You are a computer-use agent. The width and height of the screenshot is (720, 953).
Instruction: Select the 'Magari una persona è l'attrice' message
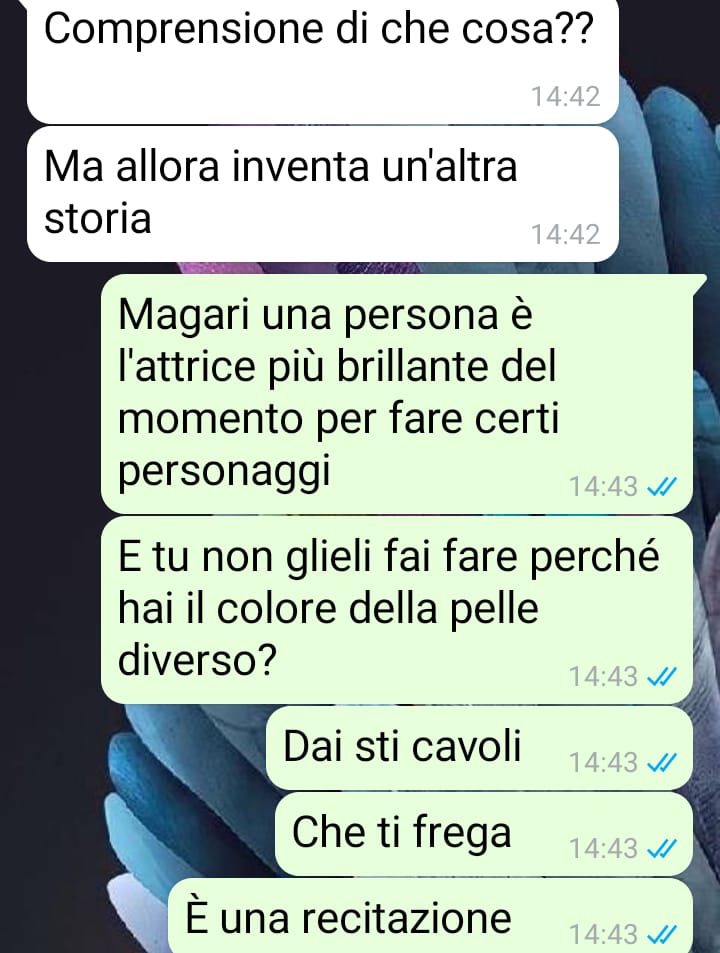[x=397, y=394]
